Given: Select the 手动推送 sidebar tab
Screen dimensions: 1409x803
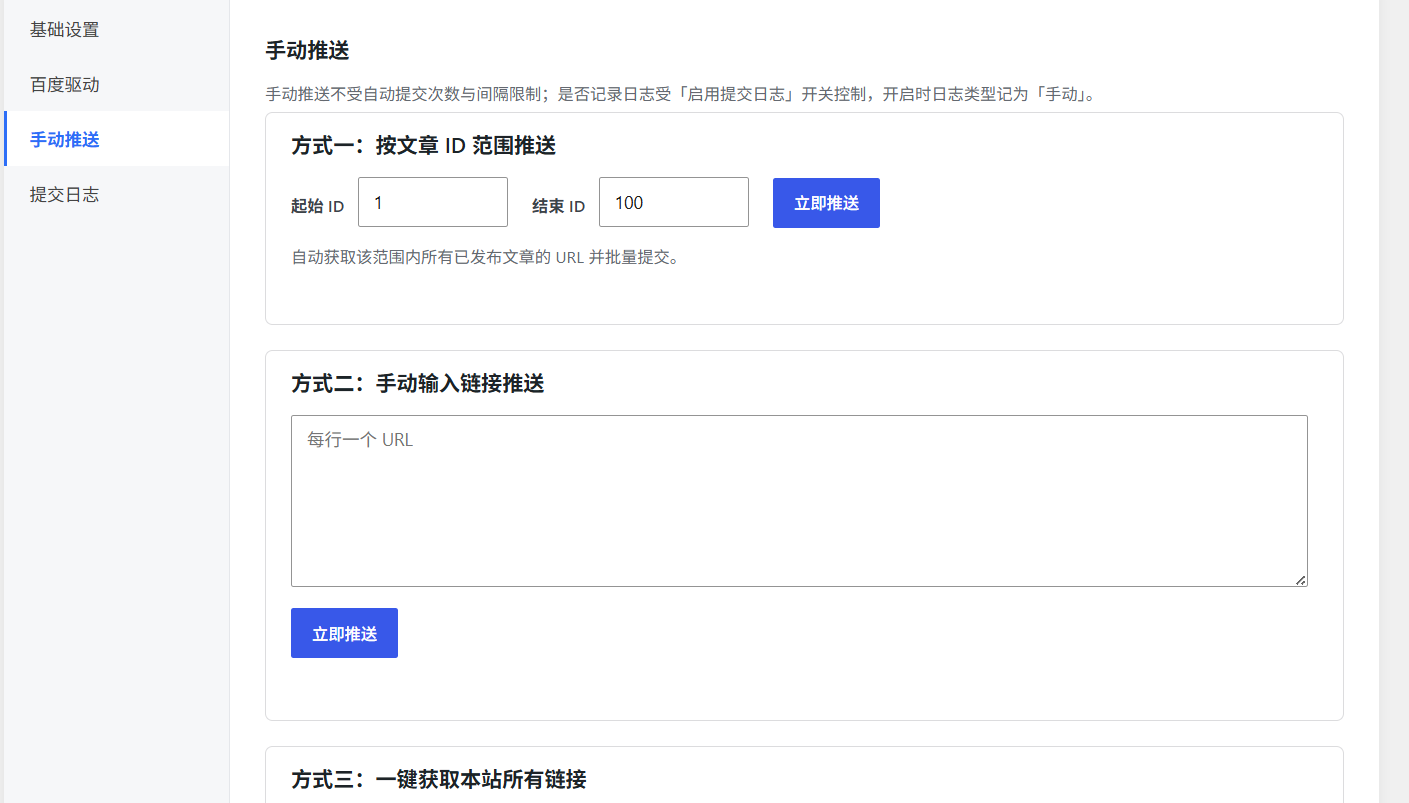Looking at the screenshot, I should coord(117,140).
